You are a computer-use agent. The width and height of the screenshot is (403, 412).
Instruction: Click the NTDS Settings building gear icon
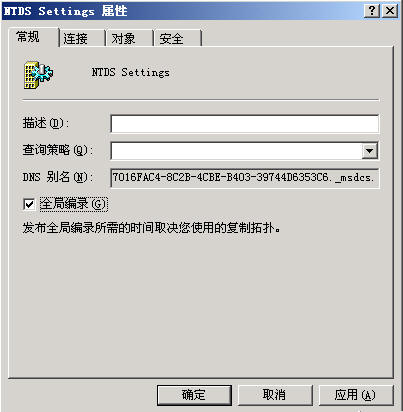point(38,75)
